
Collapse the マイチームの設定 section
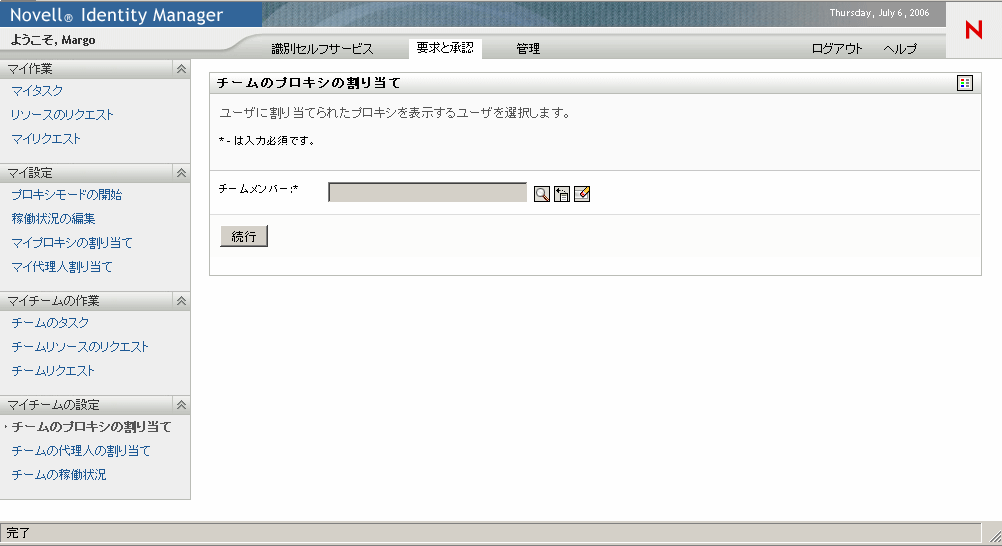181,405
